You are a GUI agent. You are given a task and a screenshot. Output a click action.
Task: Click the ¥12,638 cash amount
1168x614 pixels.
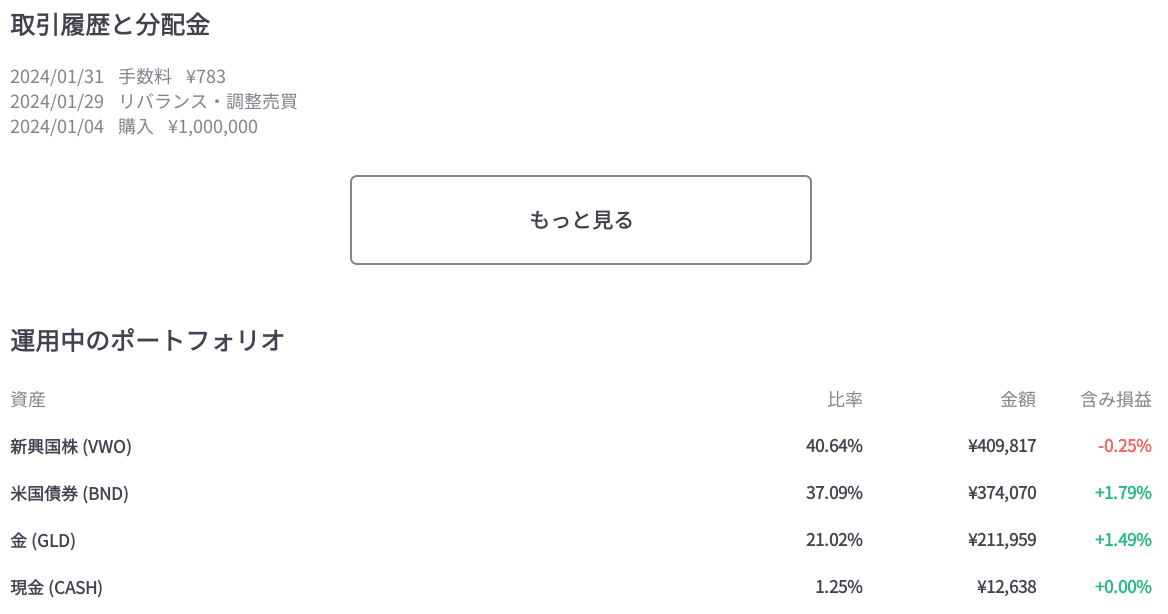[x=1006, y=587]
